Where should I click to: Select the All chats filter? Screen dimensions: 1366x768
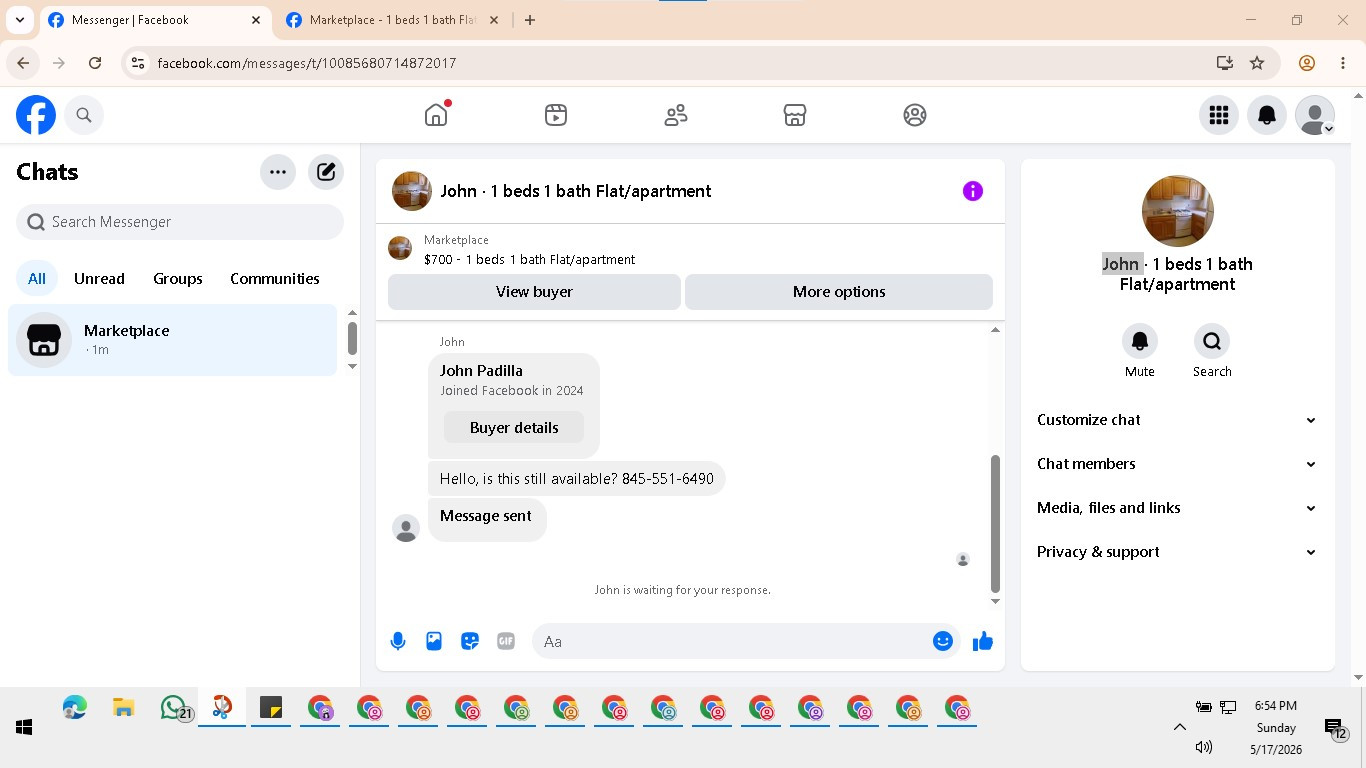[x=37, y=279]
